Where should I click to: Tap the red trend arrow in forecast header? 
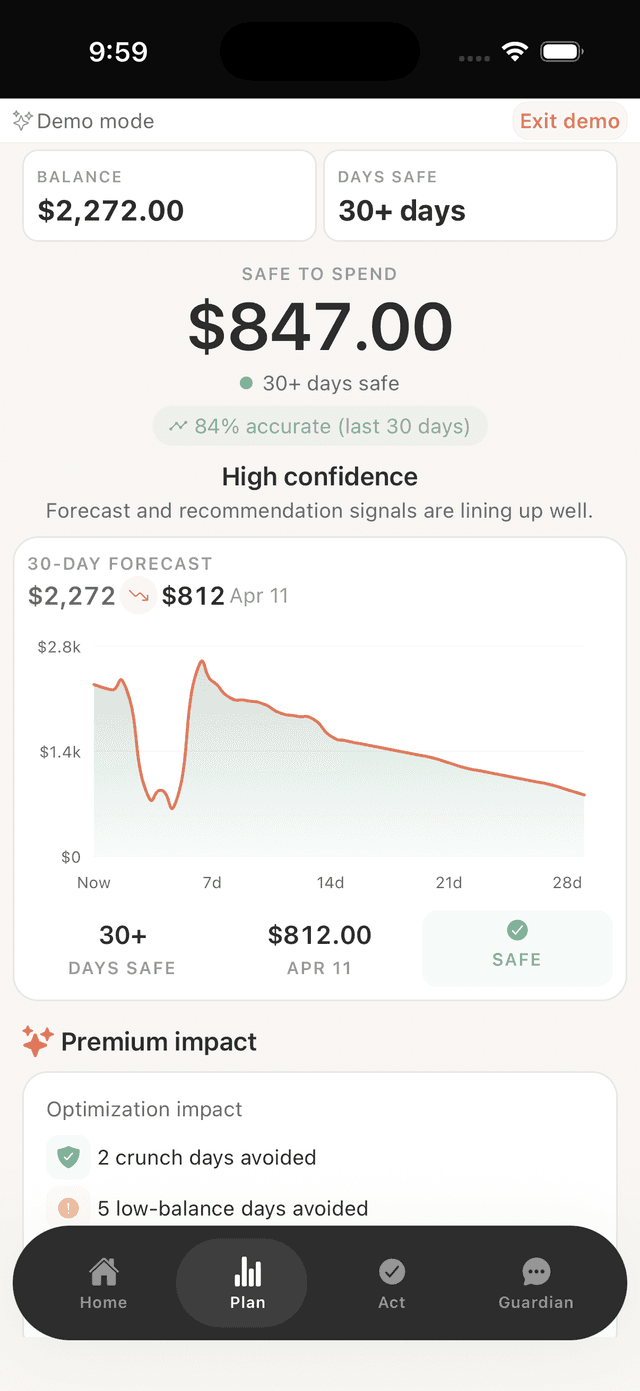[x=139, y=596]
